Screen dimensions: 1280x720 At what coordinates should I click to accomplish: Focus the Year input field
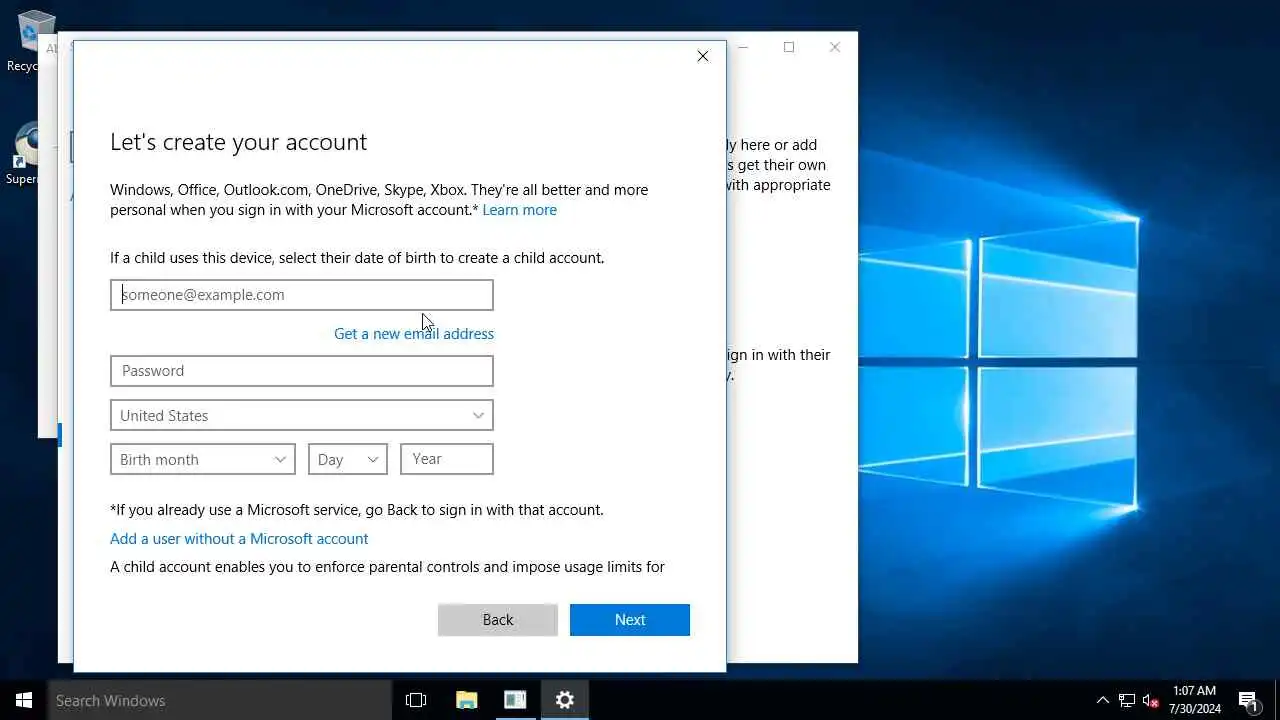point(447,459)
